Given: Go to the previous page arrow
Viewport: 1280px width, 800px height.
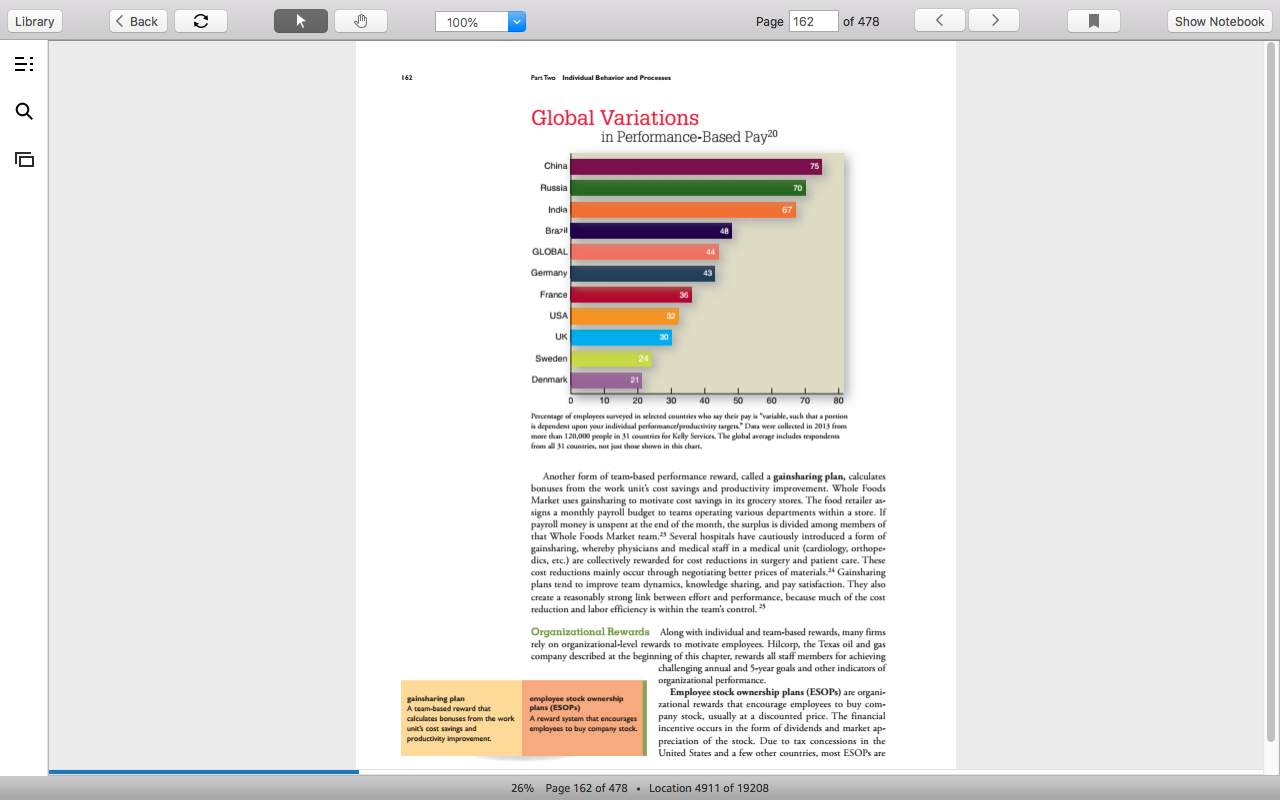Looking at the screenshot, I should (x=940, y=21).
